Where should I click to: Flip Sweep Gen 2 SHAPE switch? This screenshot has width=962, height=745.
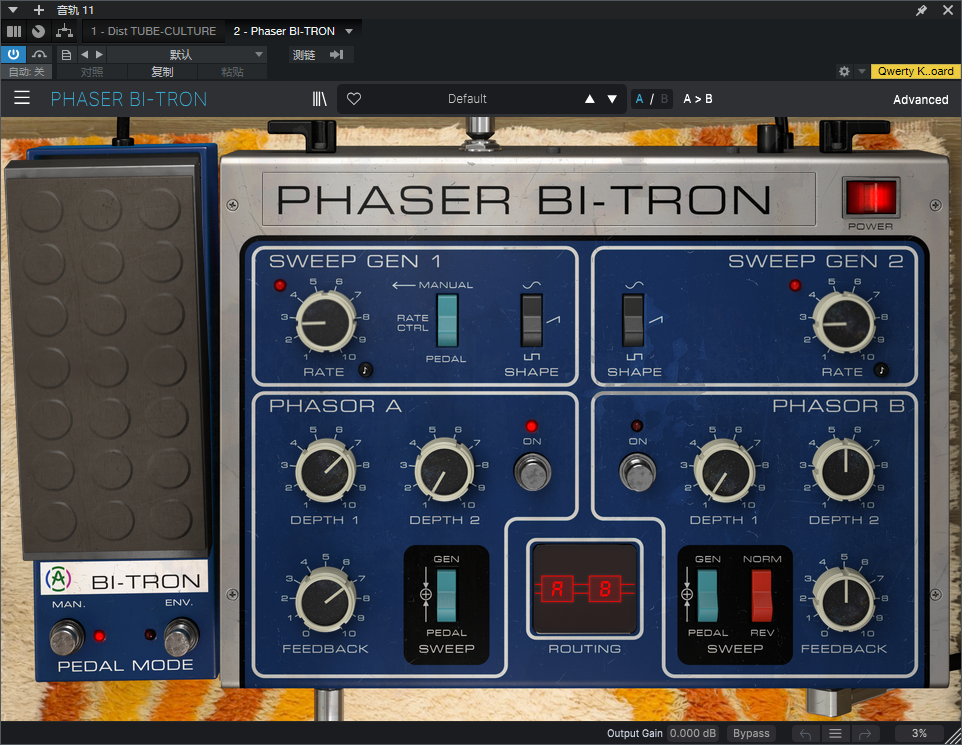point(633,320)
